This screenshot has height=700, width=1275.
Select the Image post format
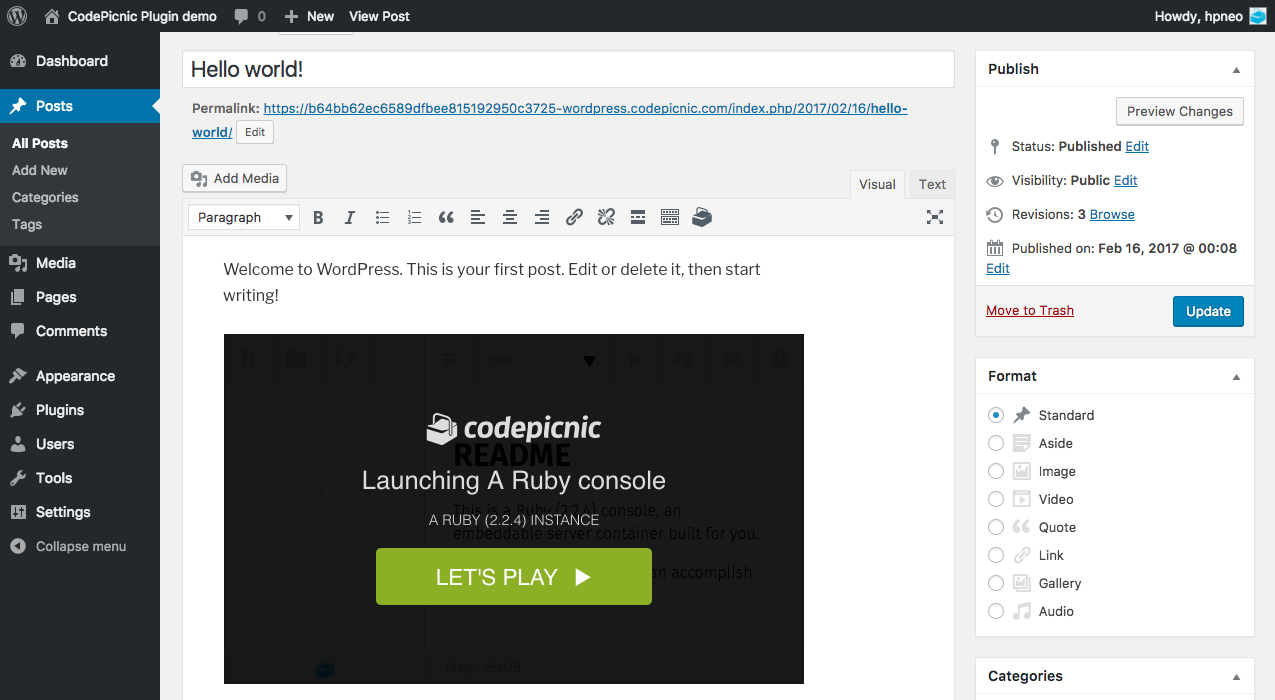pos(995,471)
